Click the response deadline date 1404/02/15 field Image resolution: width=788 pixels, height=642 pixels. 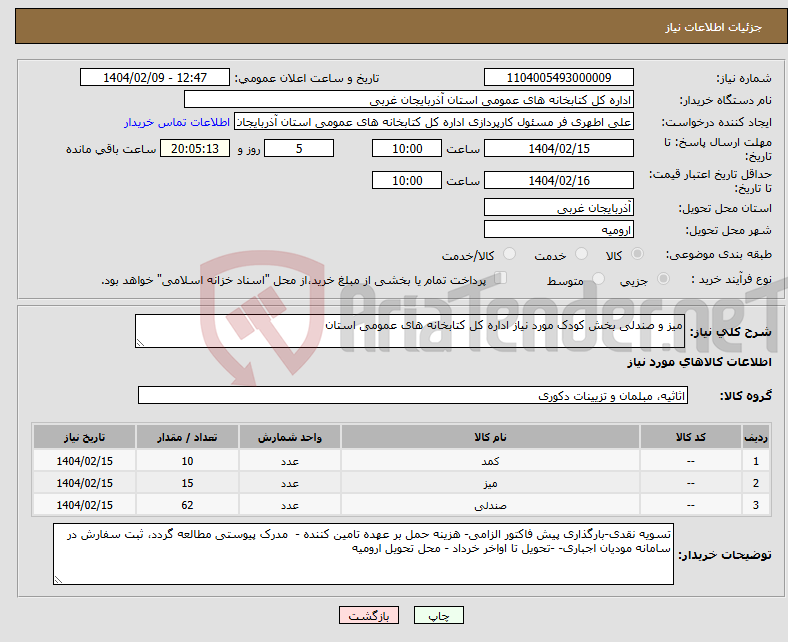click(558, 148)
